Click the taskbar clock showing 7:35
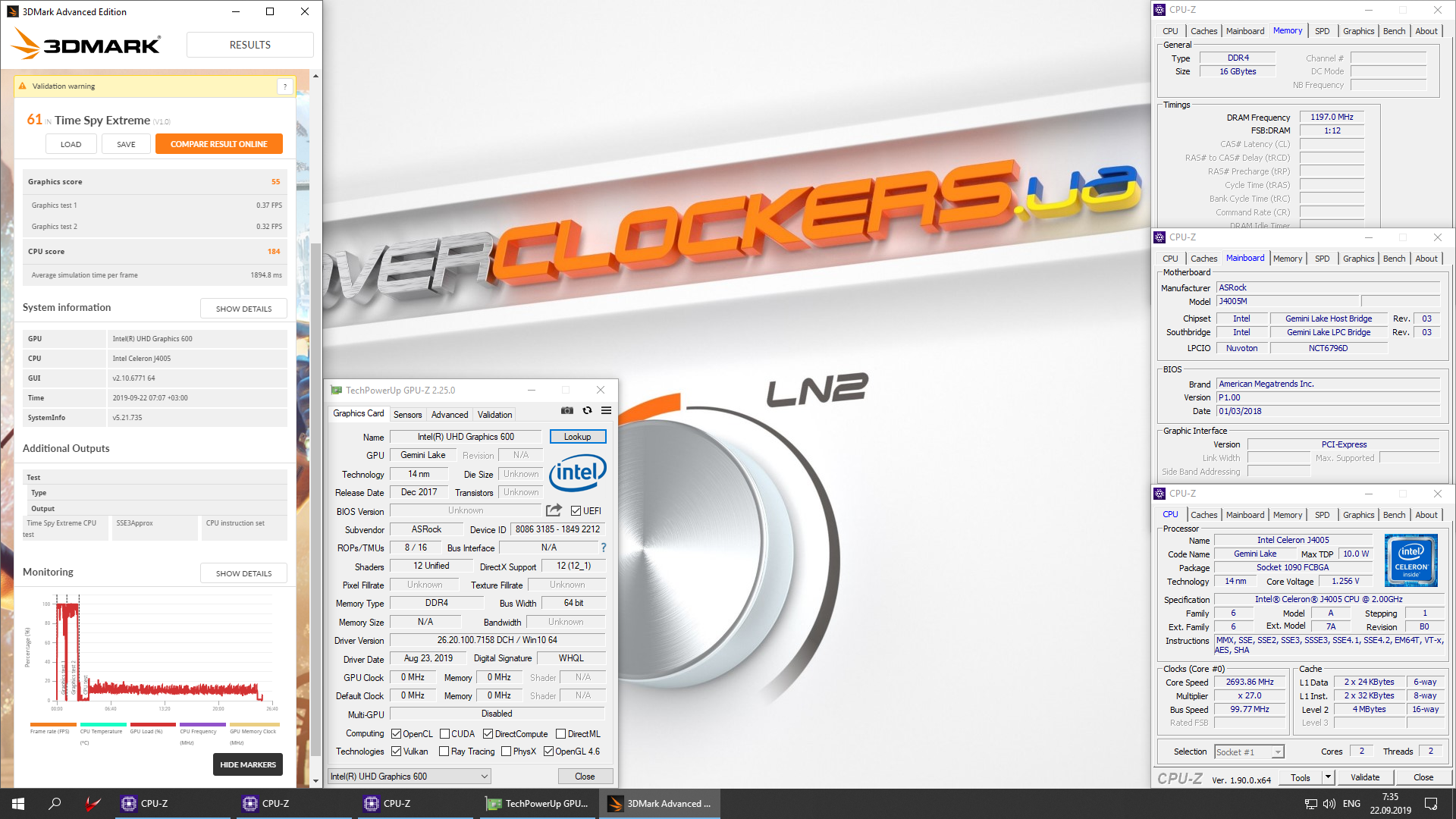 coord(1390,804)
